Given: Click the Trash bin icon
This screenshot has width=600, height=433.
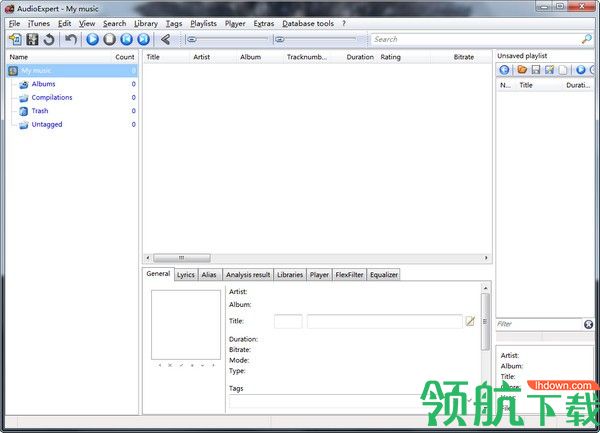Looking at the screenshot, I should tap(24, 111).
